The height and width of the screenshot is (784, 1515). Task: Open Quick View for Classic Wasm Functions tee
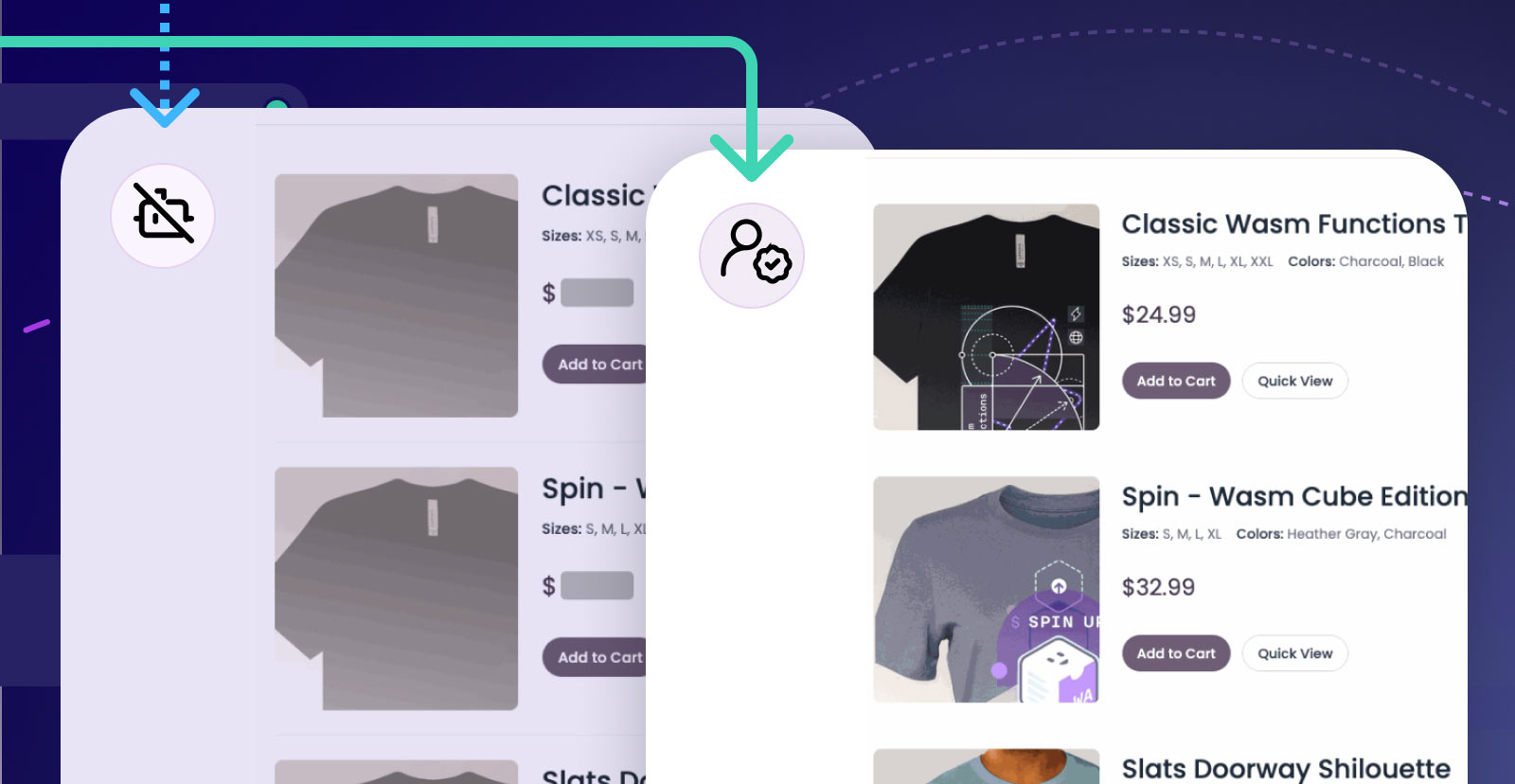(1294, 381)
